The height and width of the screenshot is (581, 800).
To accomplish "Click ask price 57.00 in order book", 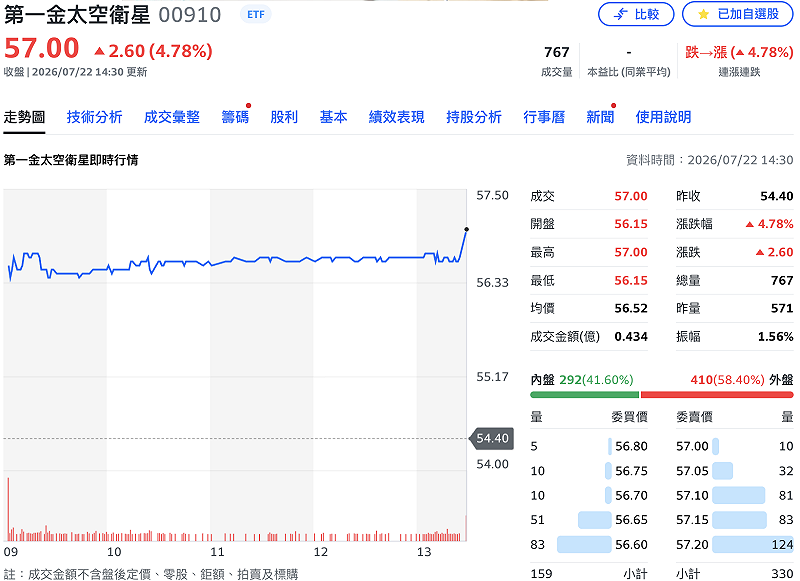I will tap(692, 446).
